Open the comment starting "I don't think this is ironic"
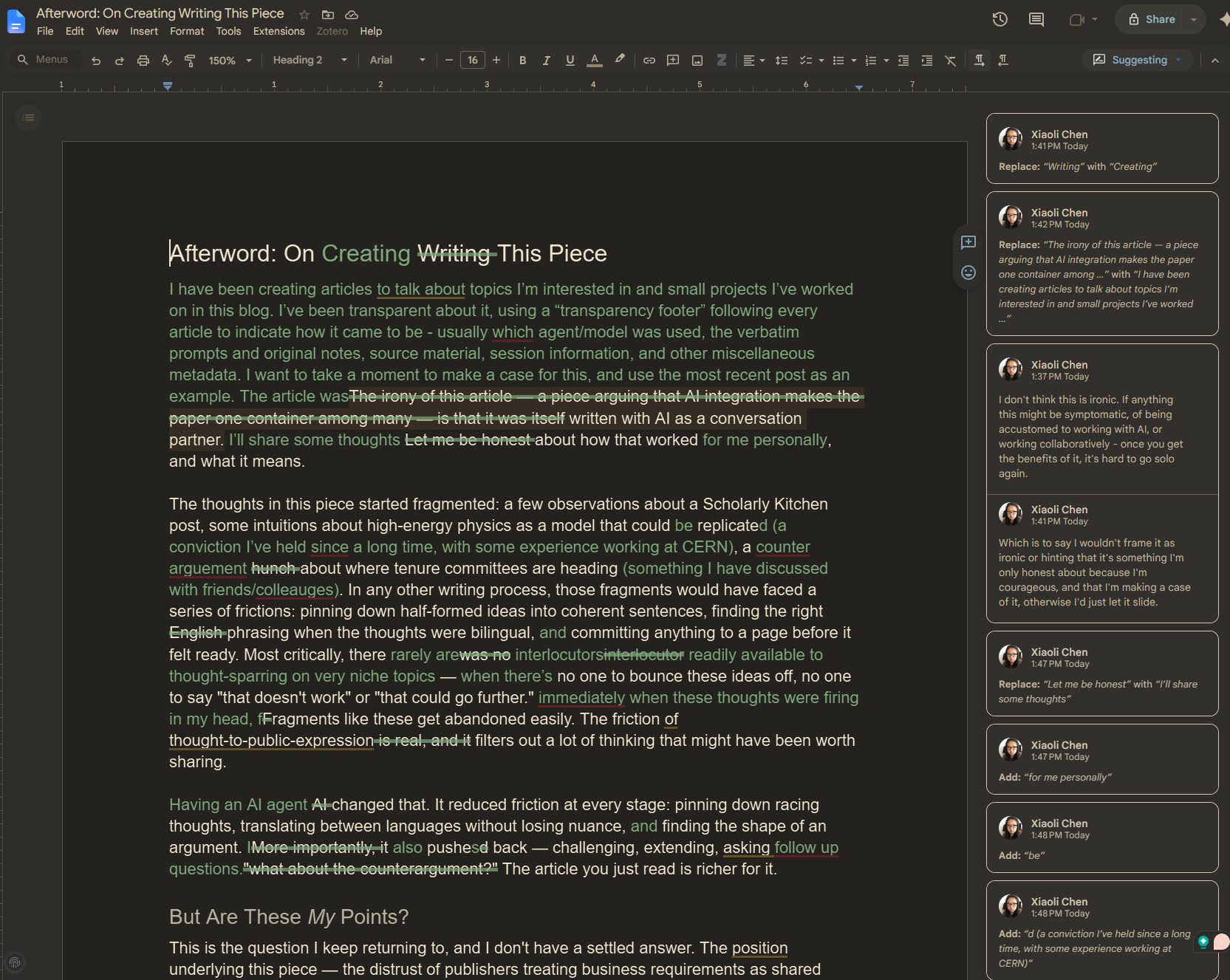 pos(1102,419)
